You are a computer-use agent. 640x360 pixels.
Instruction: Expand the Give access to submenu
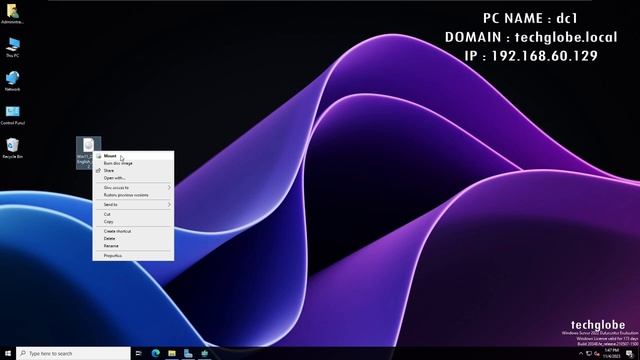click(x=133, y=187)
